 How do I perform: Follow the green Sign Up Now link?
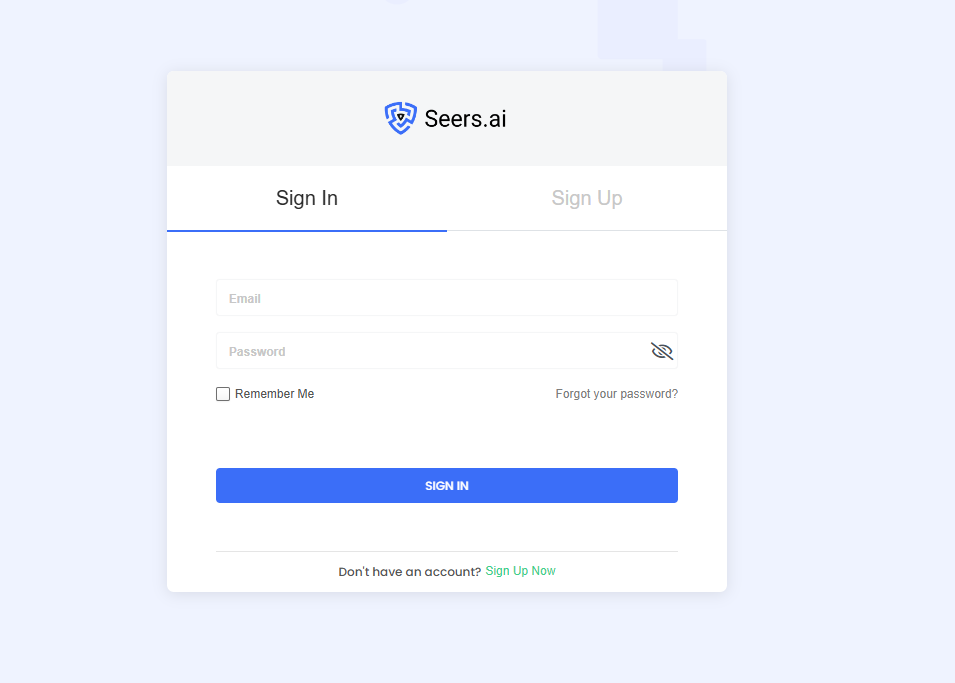pos(520,571)
